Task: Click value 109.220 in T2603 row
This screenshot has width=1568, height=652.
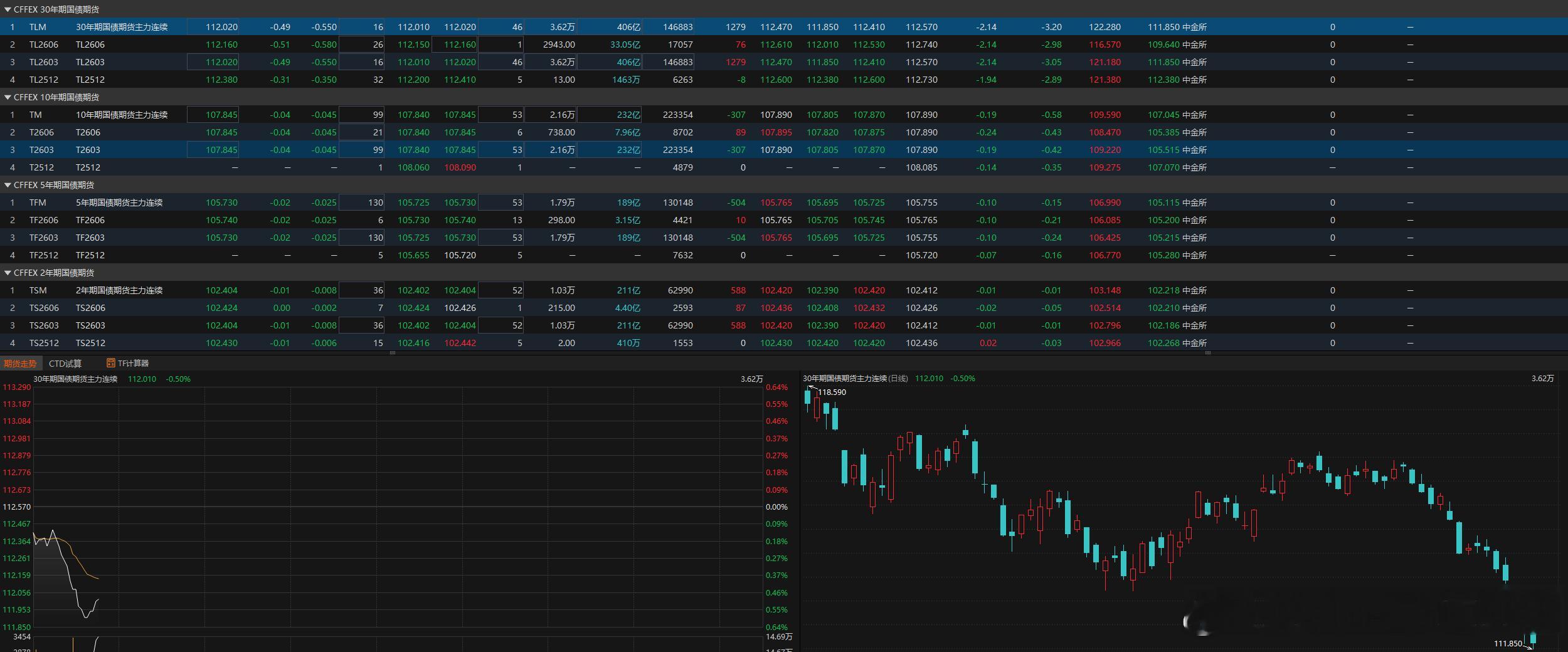Action: pos(1104,150)
